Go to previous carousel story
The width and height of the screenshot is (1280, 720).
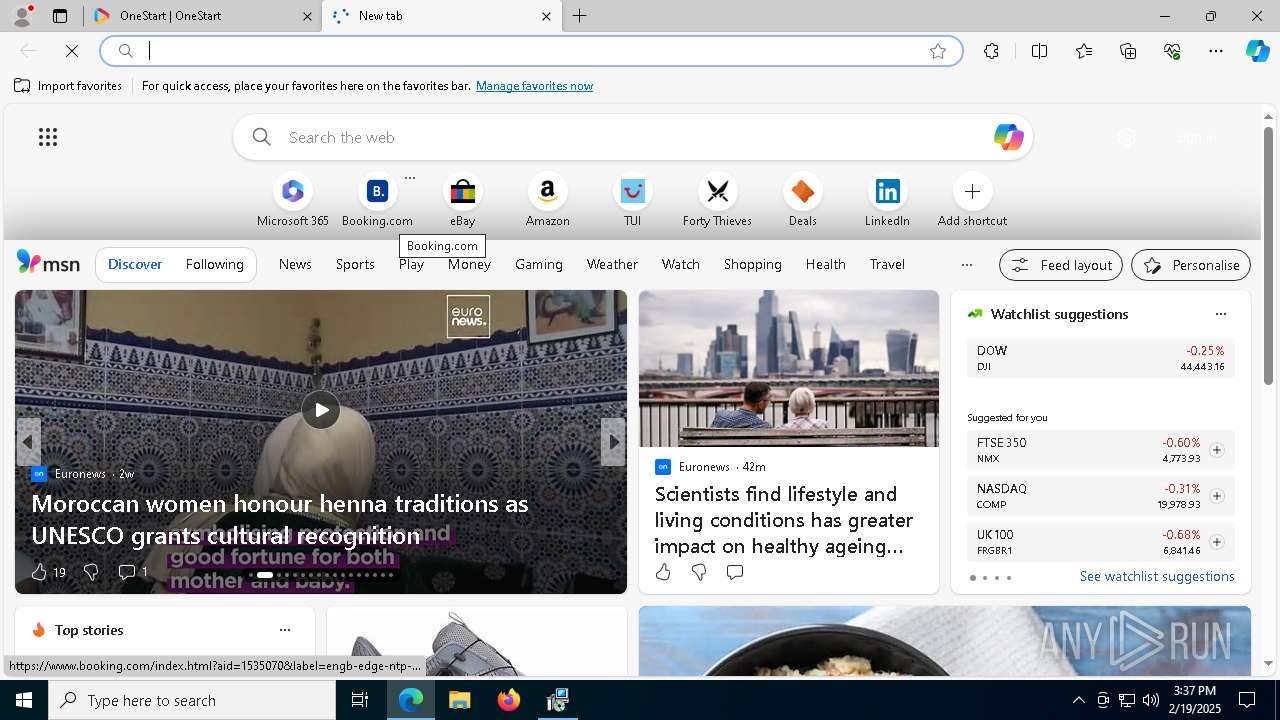pos(28,442)
